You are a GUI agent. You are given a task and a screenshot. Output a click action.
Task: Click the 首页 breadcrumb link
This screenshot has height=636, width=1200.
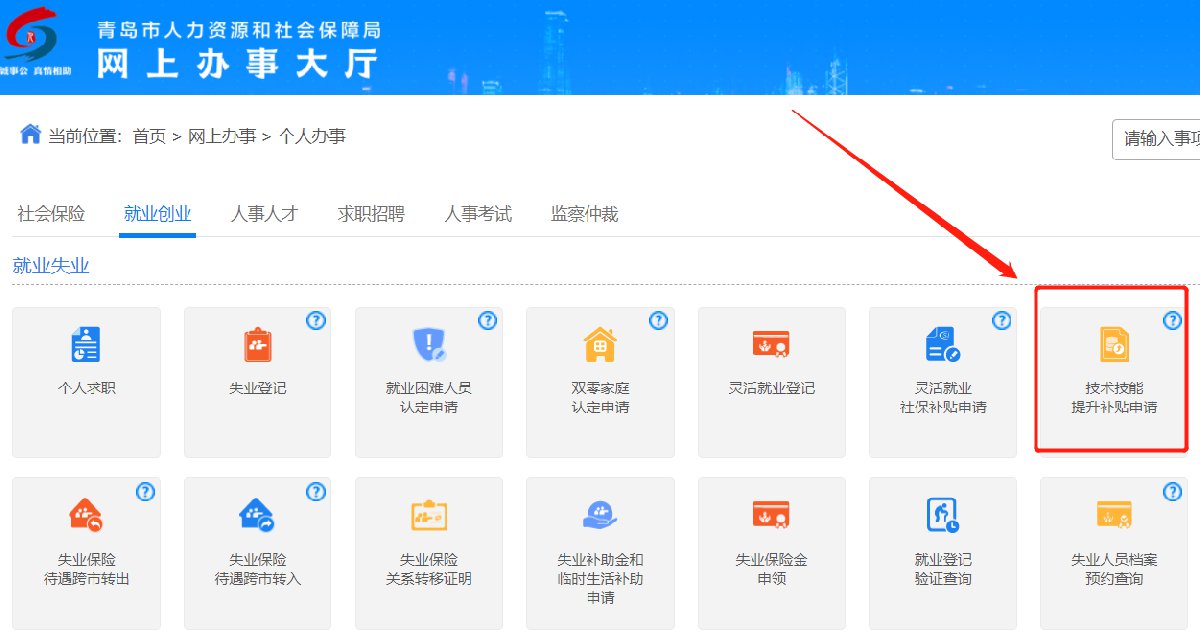(x=149, y=137)
